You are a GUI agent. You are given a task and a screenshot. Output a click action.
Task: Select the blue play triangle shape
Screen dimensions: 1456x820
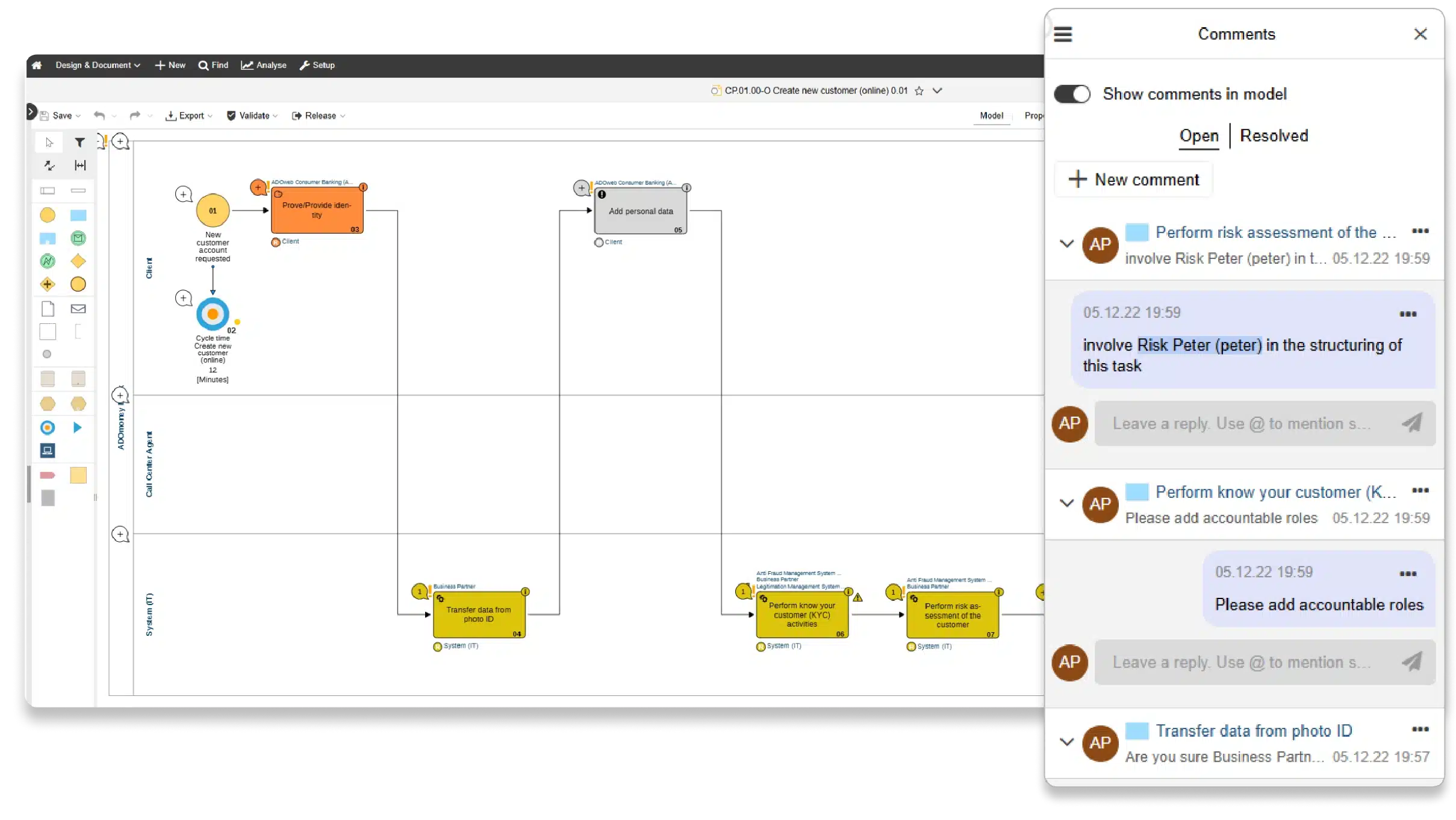pos(78,427)
